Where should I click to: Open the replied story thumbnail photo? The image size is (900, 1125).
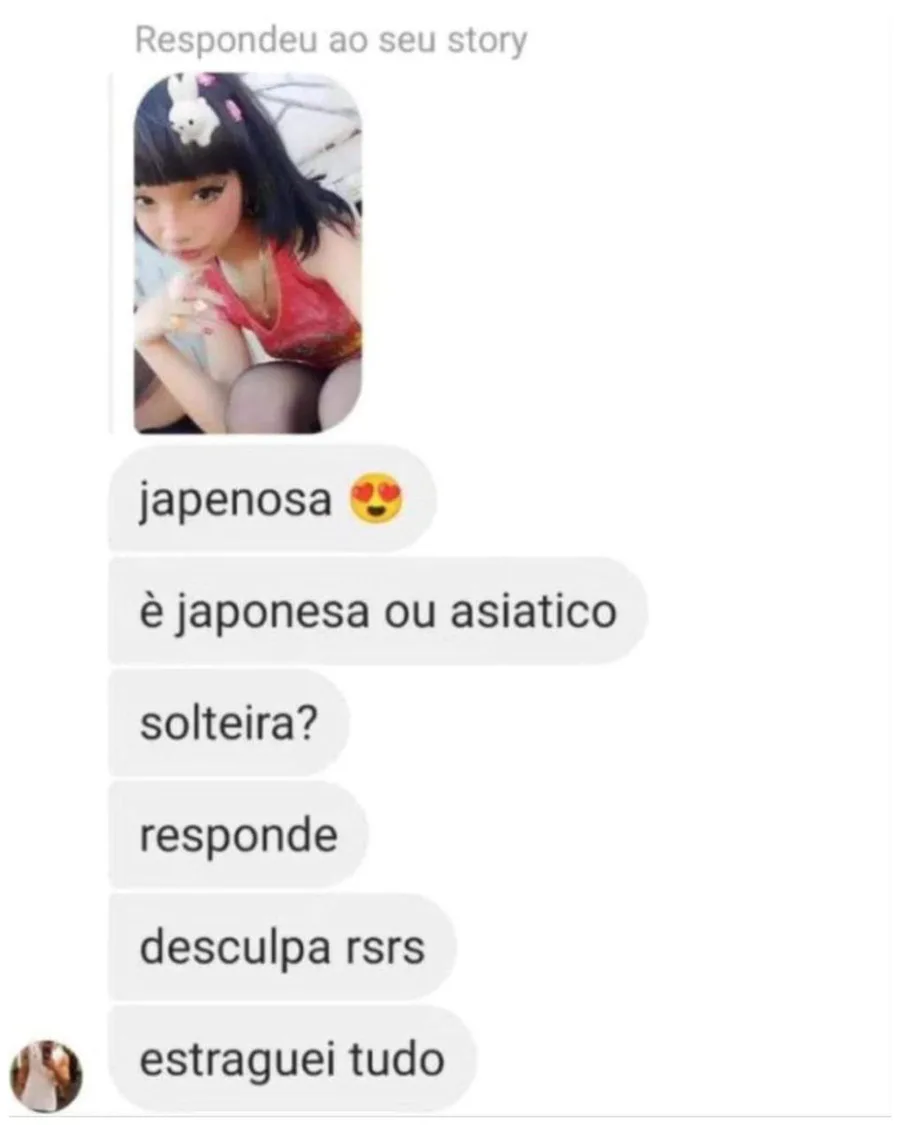(x=248, y=253)
